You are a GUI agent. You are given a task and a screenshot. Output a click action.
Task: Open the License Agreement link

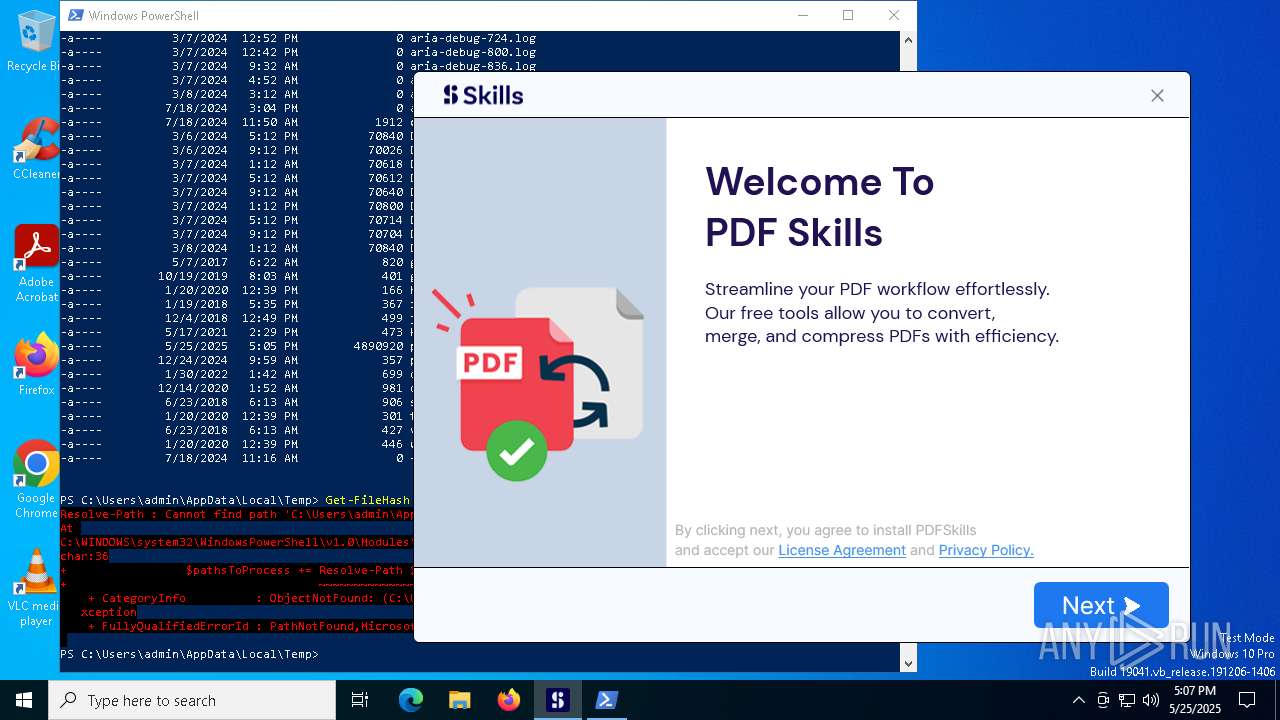tap(842, 550)
